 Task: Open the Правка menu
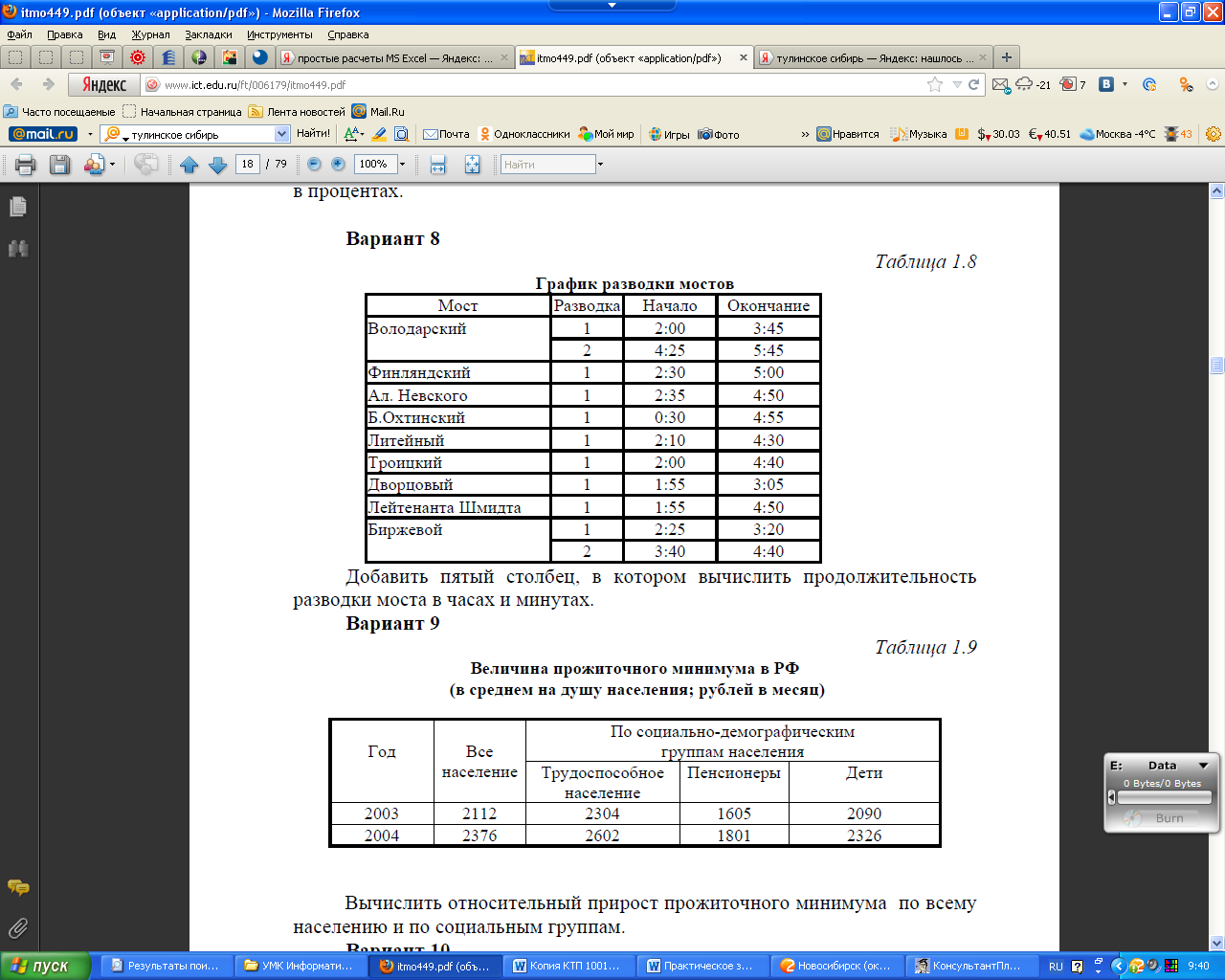(64, 34)
